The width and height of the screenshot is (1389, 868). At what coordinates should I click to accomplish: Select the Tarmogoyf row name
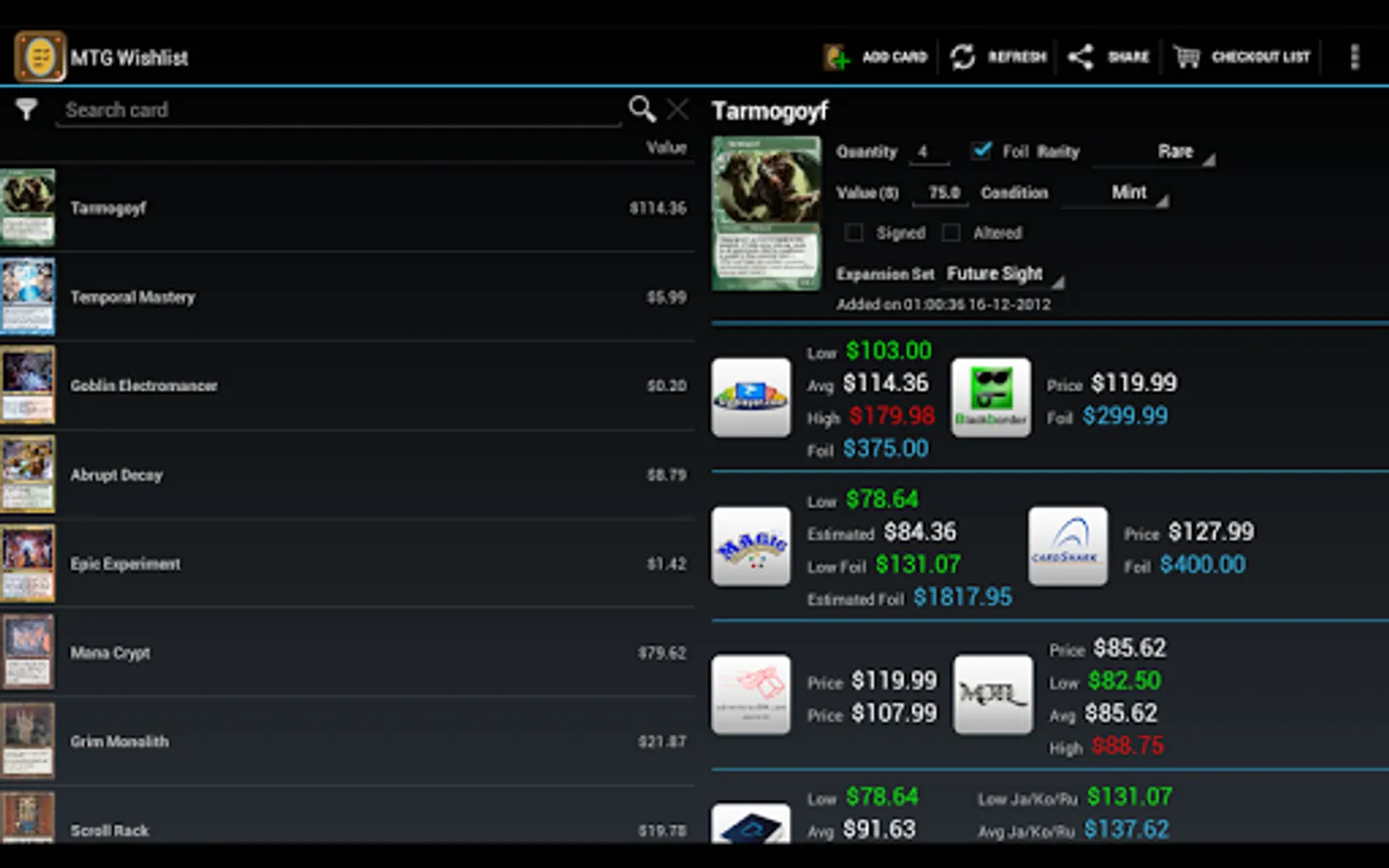(x=108, y=208)
